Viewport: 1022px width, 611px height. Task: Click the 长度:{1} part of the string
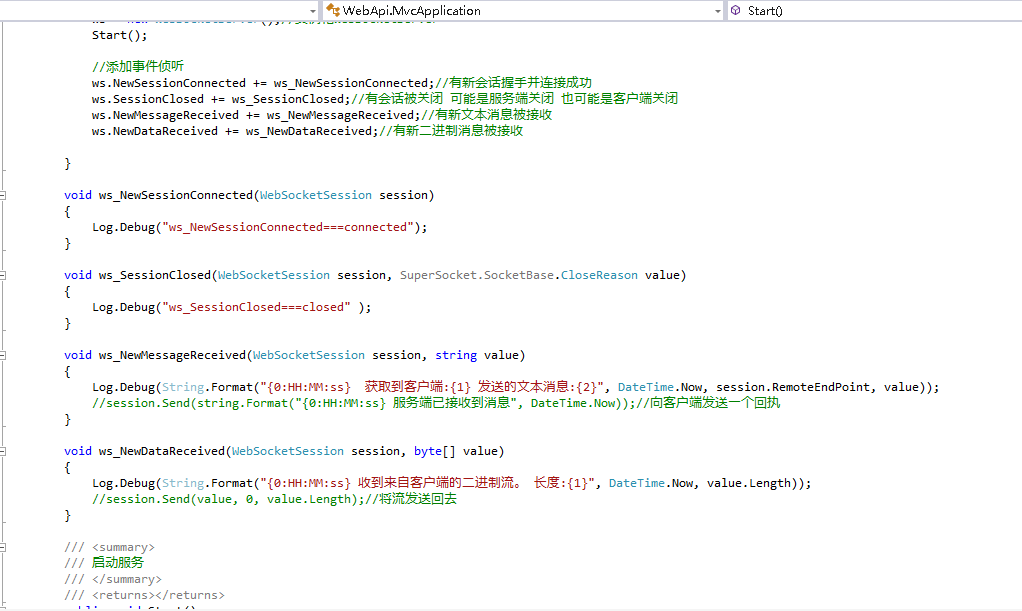coord(561,483)
